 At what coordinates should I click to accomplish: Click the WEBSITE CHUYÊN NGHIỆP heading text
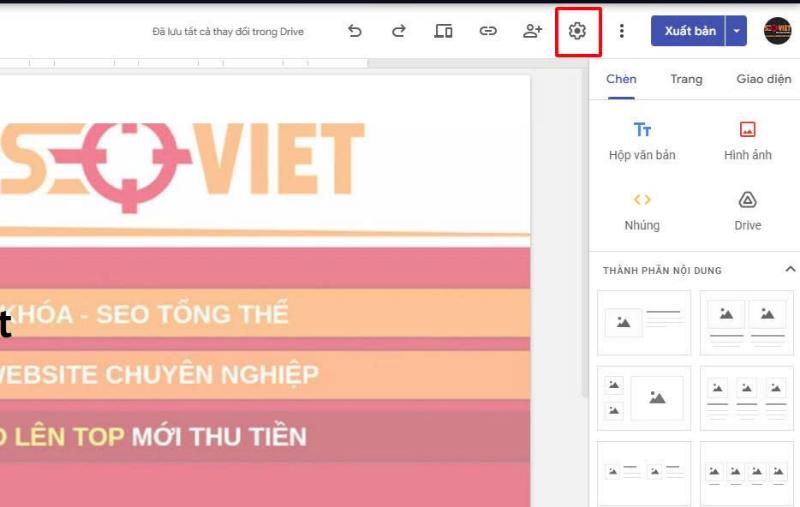pos(159,375)
